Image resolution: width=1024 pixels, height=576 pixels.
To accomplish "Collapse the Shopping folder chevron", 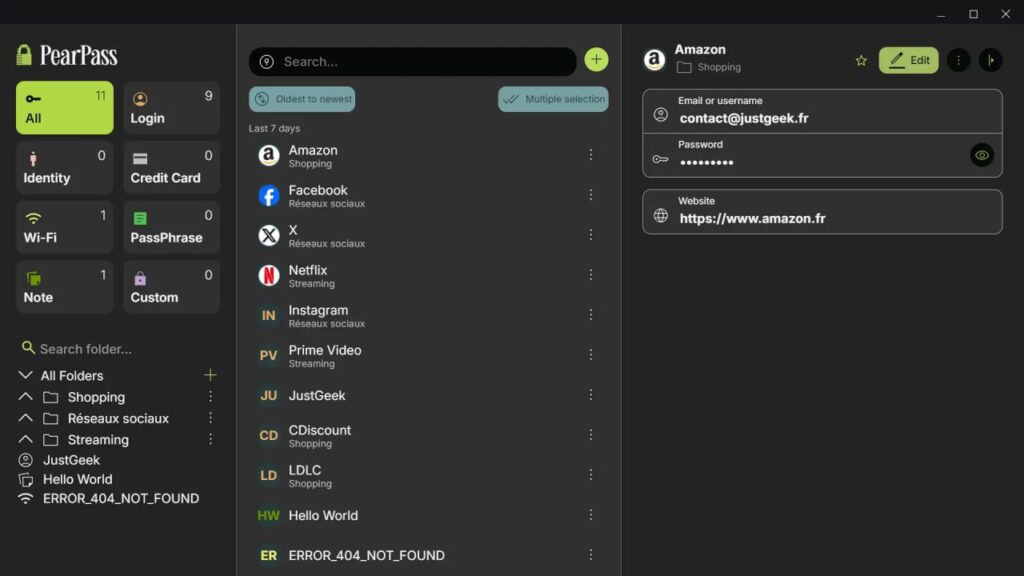I will (x=26, y=397).
